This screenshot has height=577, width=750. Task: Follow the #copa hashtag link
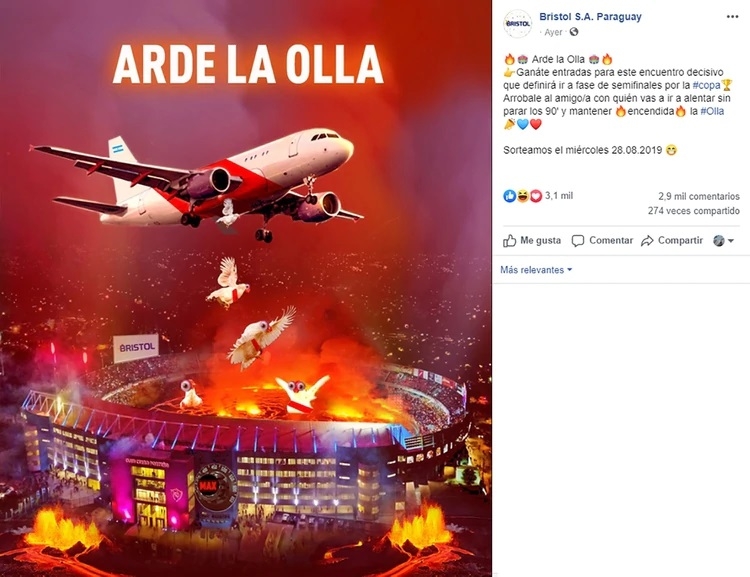[706, 85]
